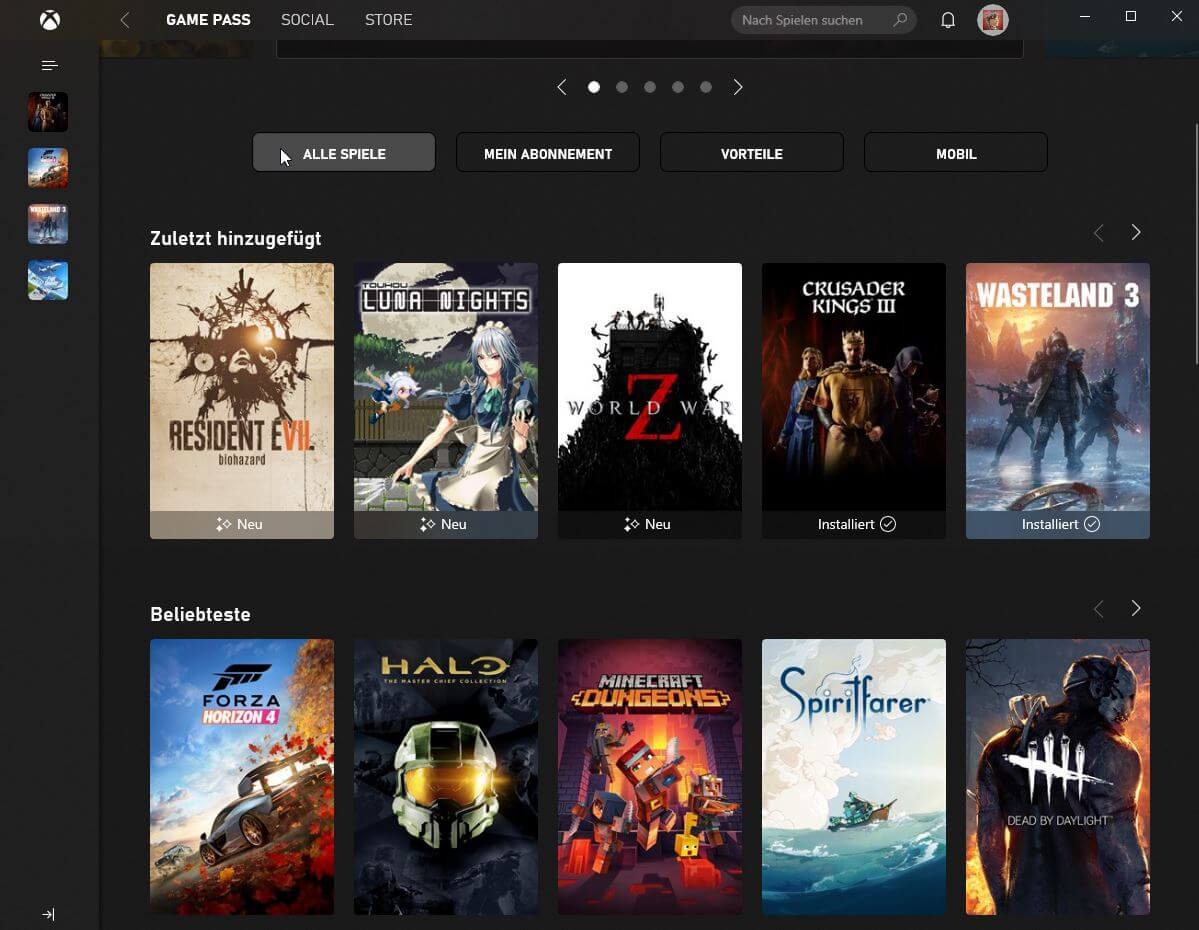The image size is (1199, 930).
Task: Open the notifications bell
Action: coord(948,20)
